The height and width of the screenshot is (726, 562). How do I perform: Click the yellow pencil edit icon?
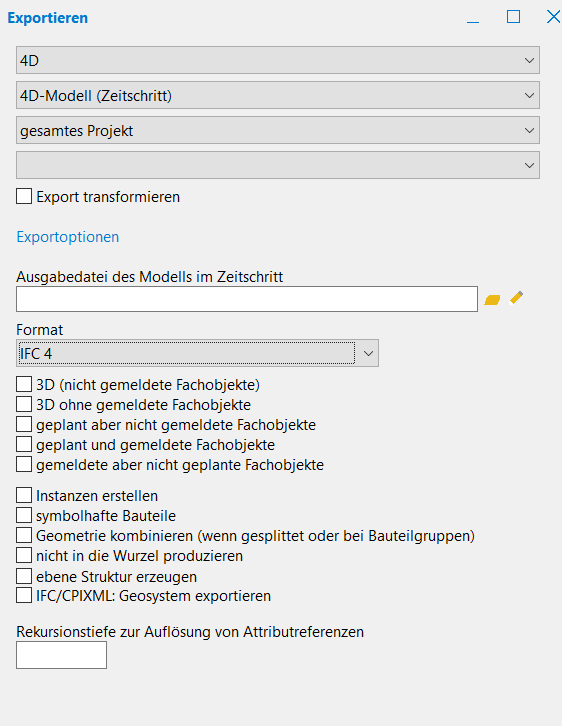tap(517, 298)
